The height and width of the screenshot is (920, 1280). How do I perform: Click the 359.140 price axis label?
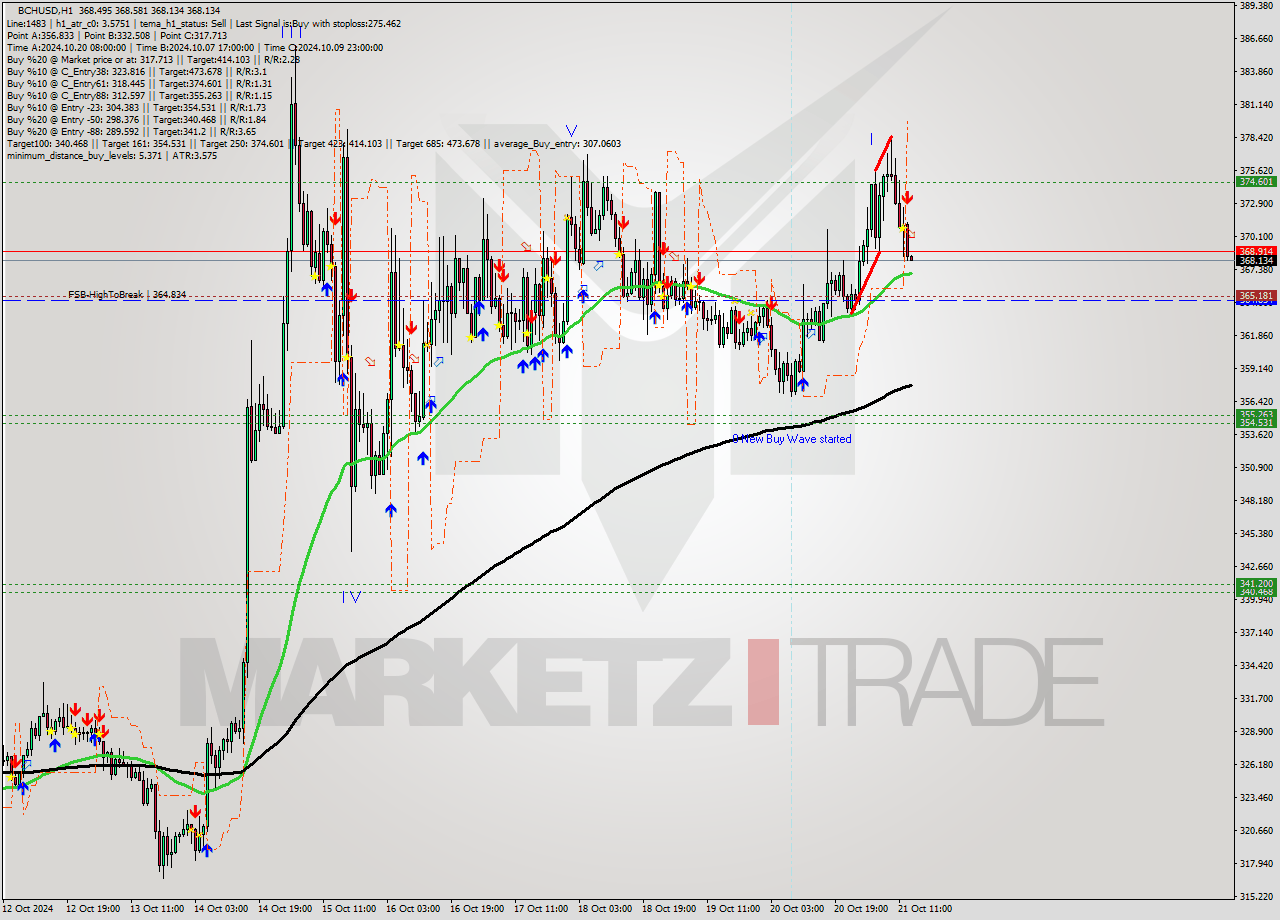pos(1256,369)
